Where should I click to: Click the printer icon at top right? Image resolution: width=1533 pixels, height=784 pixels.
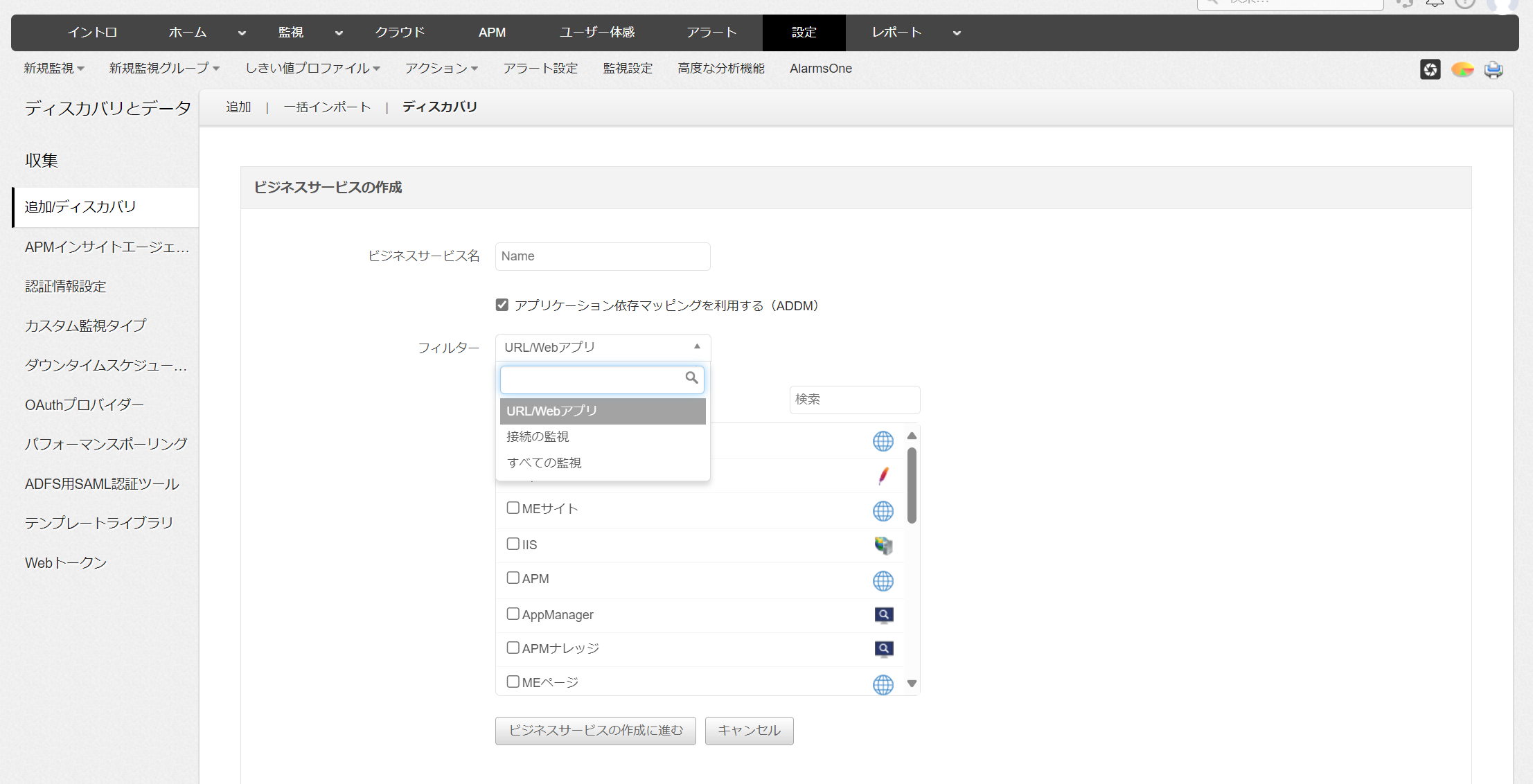pos(1494,69)
